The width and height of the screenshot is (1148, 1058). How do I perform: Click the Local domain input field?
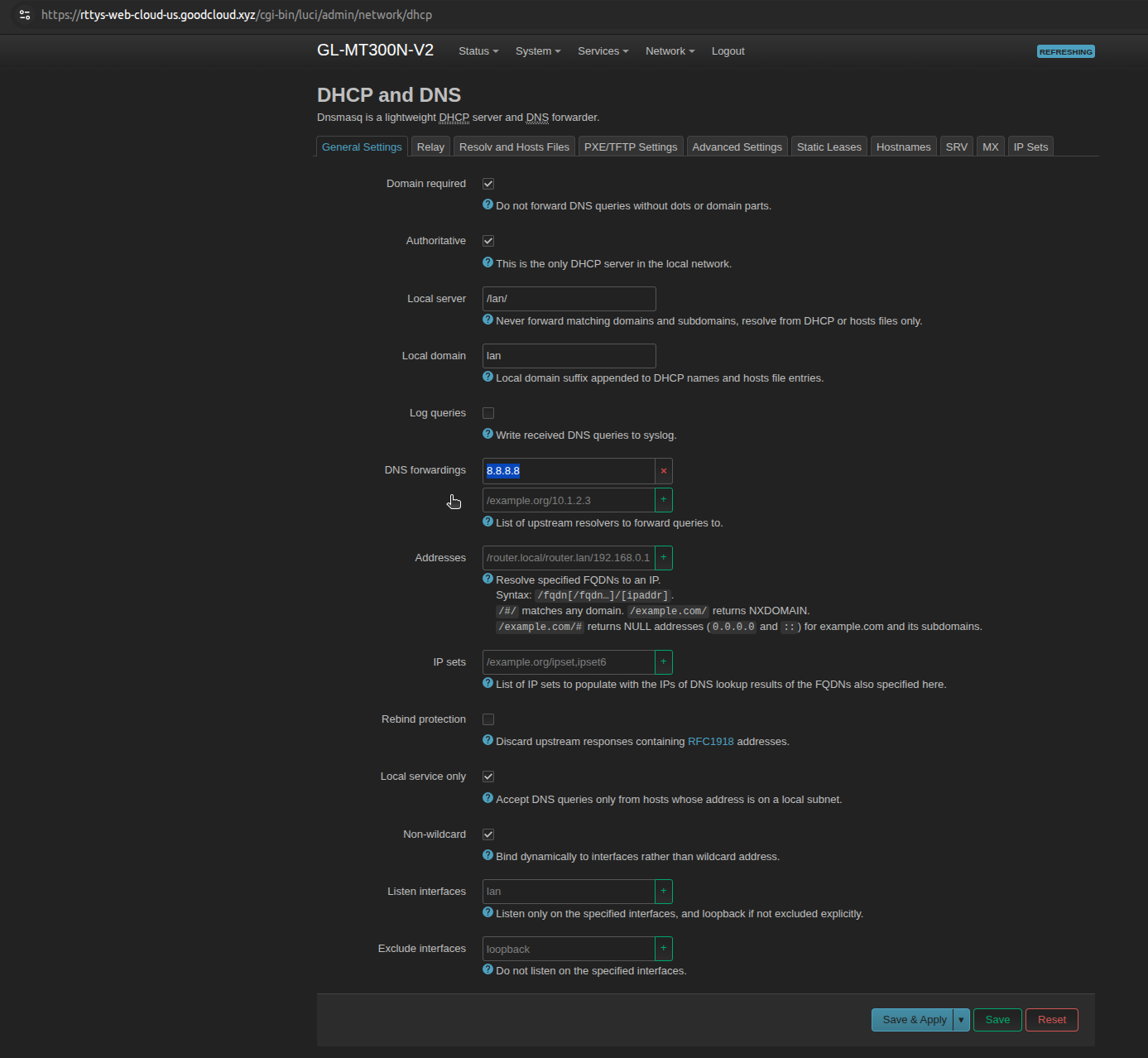tap(569, 356)
